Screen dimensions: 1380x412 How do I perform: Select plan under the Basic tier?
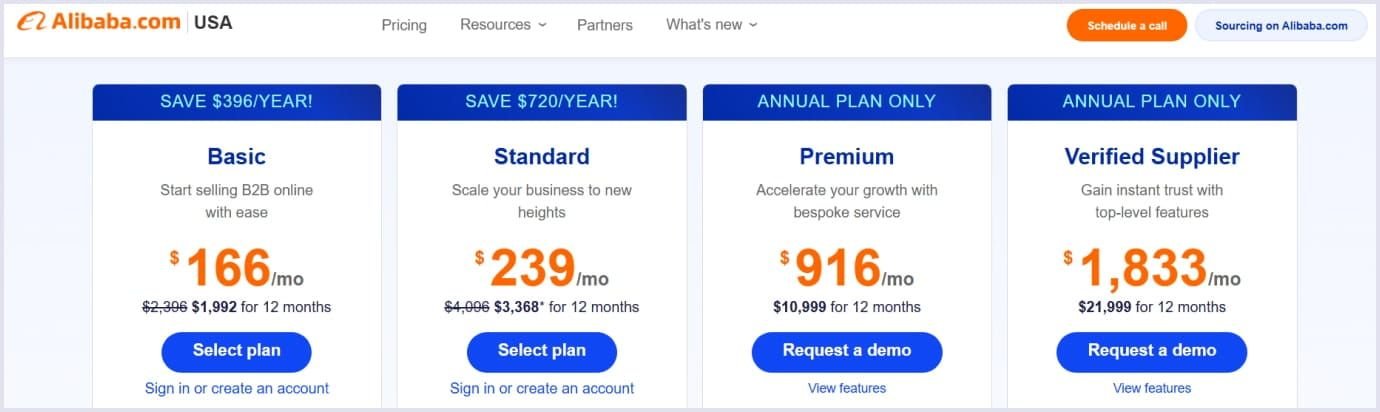click(x=237, y=351)
